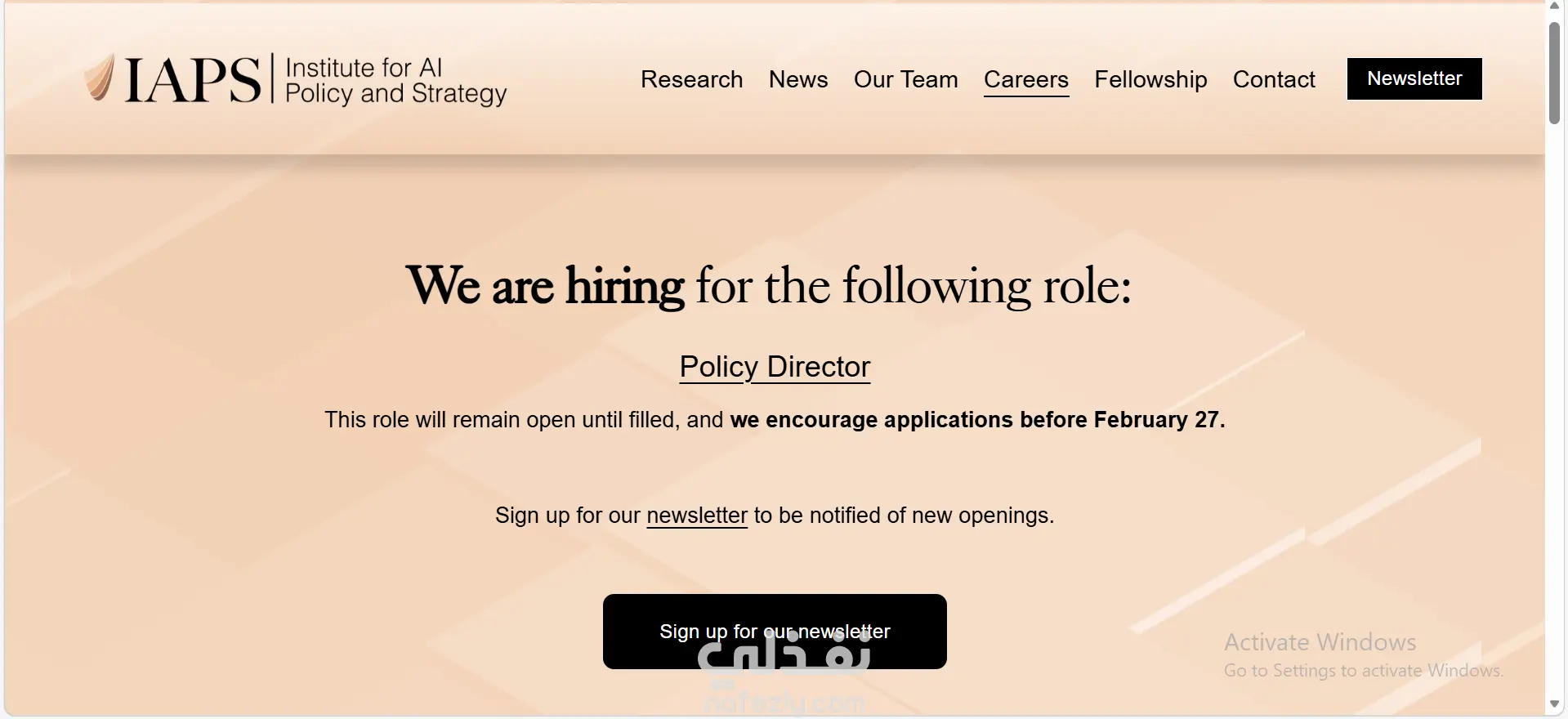This screenshot has height=719, width=1568.
Task: Click the IAPS feather logo icon
Action: [99, 78]
